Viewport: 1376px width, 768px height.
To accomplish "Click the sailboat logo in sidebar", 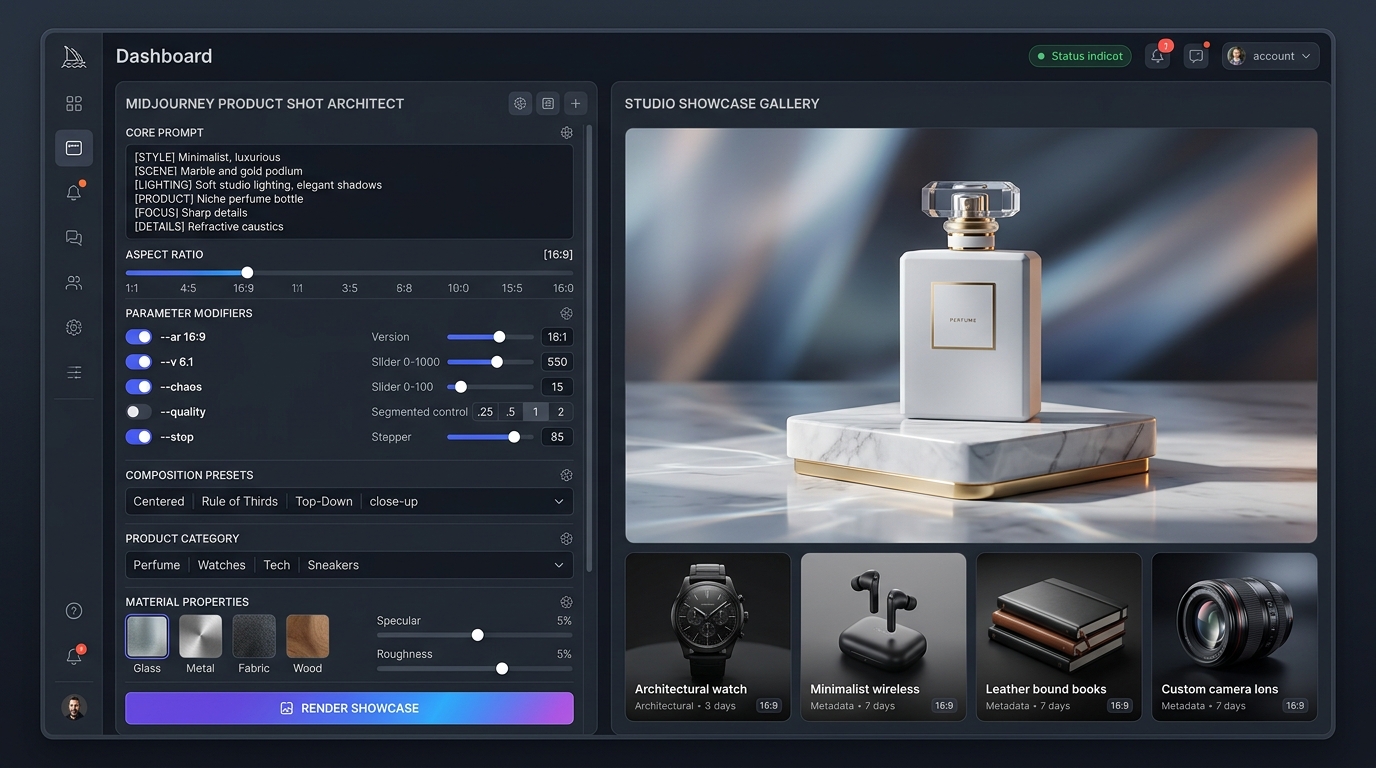I will pyautogui.click(x=74, y=57).
